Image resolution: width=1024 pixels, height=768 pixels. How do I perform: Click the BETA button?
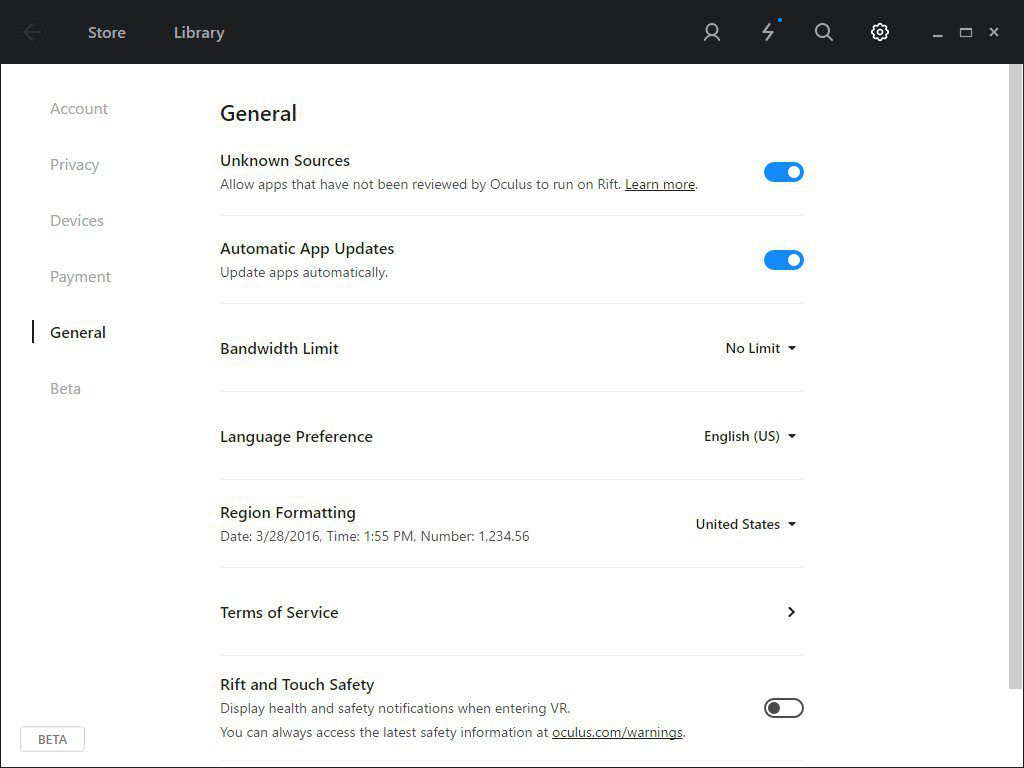(52, 739)
